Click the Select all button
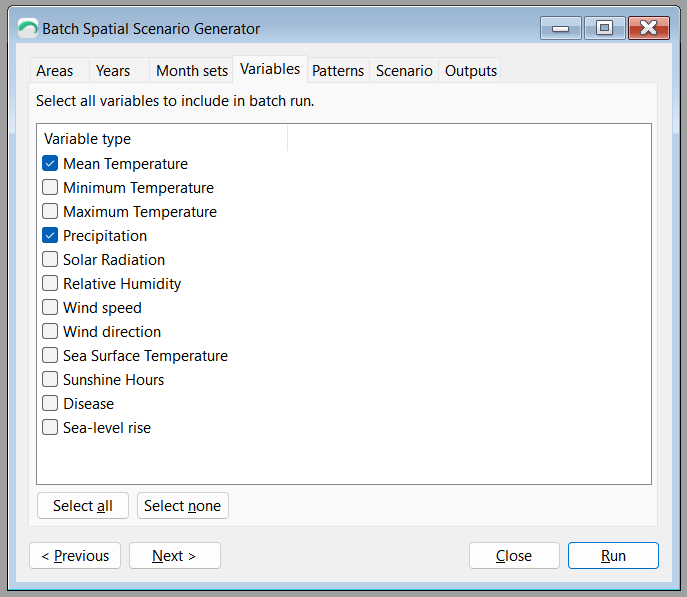The image size is (687, 597). coord(83,506)
